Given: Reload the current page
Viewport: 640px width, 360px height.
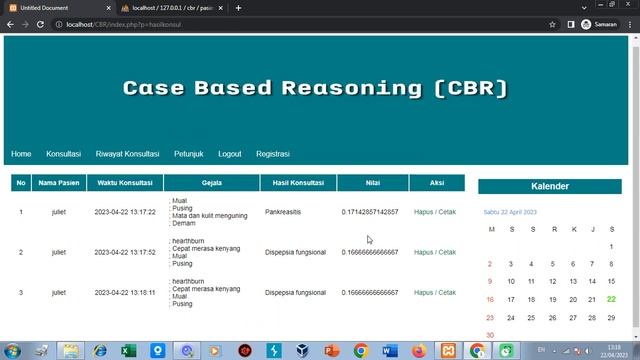Looking at the screenshot, I should click(x=40, y=24).
